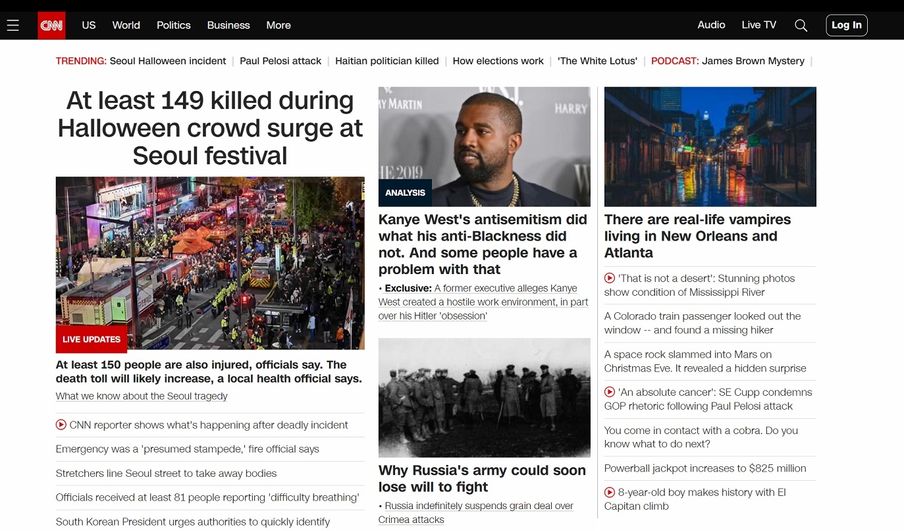The height and width of the screenshot is (531, 904).
Task: Click the Log In button
Action: coord(846,25)
